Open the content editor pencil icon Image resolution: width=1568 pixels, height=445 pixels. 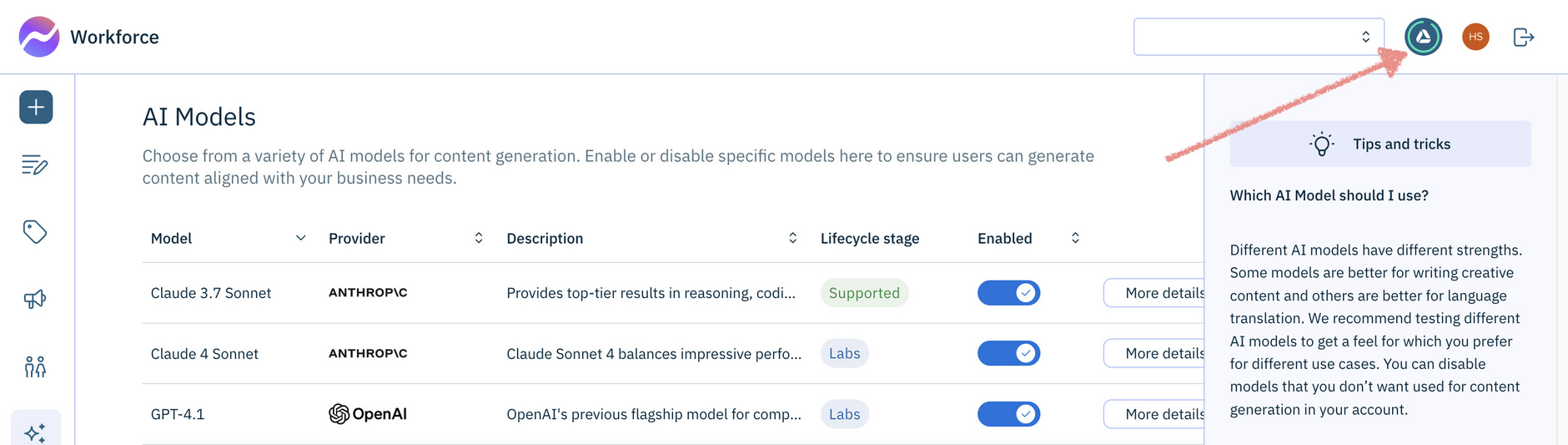(x=34, y=165)
